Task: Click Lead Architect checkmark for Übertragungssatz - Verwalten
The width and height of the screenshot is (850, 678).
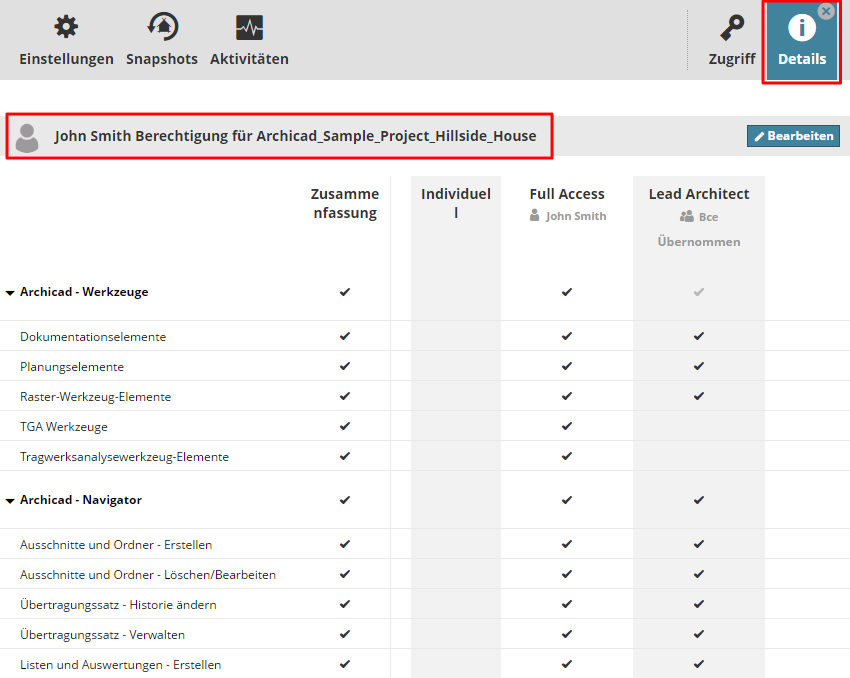Action: 699,634
